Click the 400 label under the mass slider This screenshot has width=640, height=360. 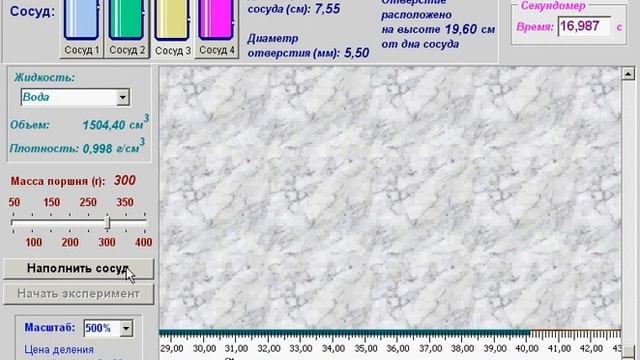[143, 242]
